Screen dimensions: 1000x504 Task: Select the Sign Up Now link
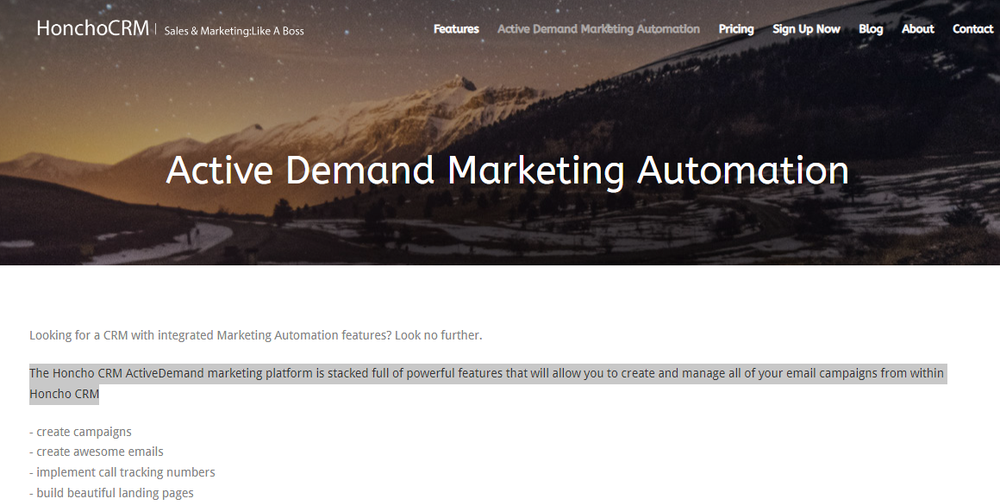point(806,29)
